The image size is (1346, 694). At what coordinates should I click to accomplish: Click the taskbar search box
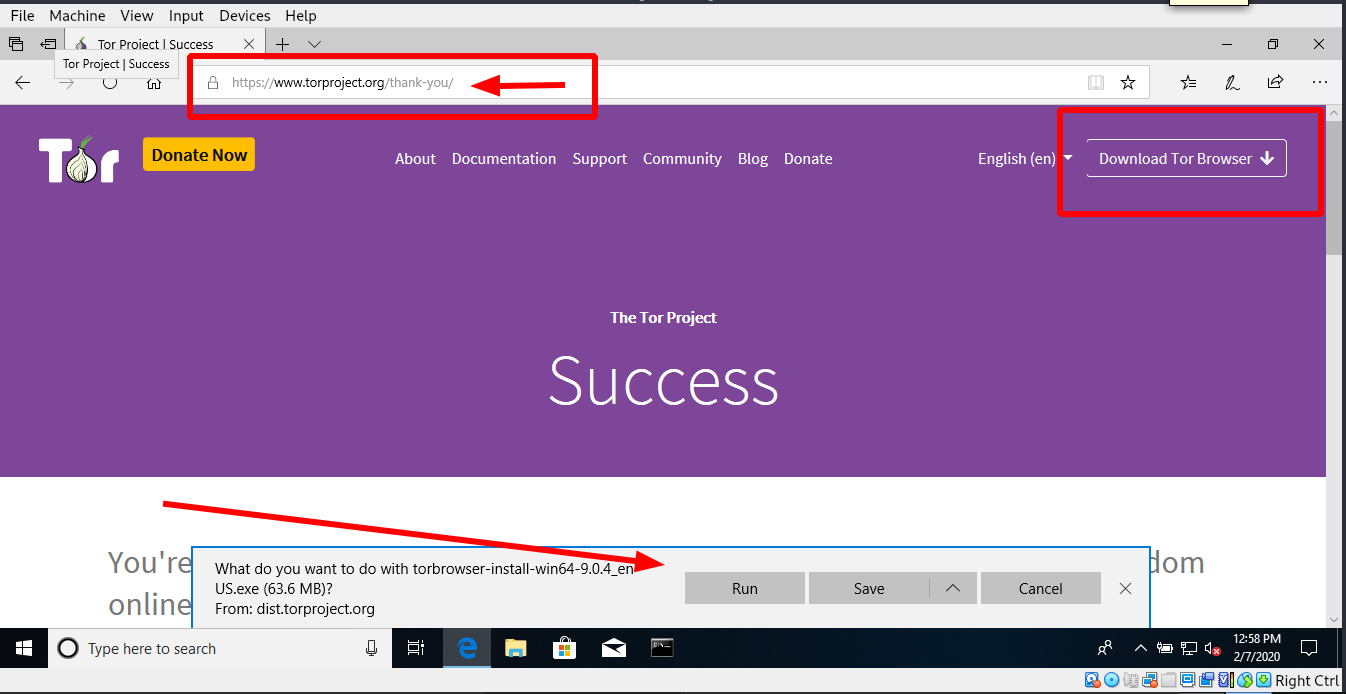219,648
